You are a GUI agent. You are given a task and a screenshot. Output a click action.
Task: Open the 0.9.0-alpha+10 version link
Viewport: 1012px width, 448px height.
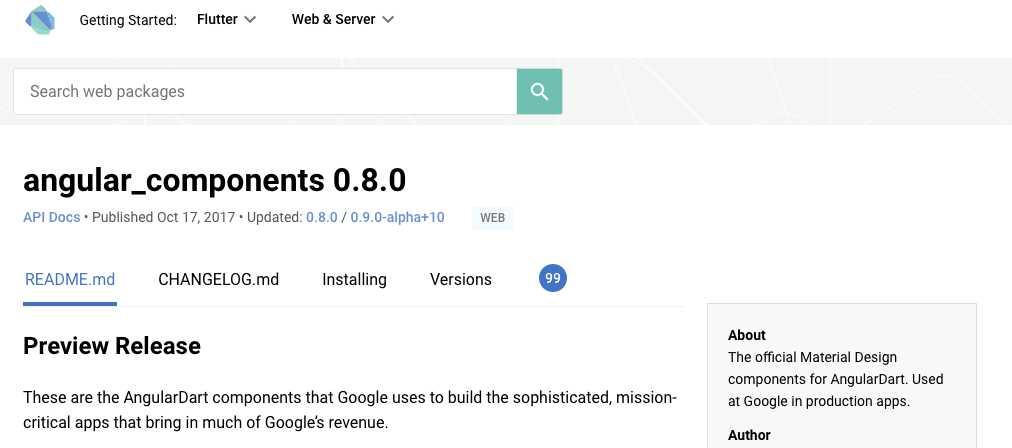[x=398, y=217]
